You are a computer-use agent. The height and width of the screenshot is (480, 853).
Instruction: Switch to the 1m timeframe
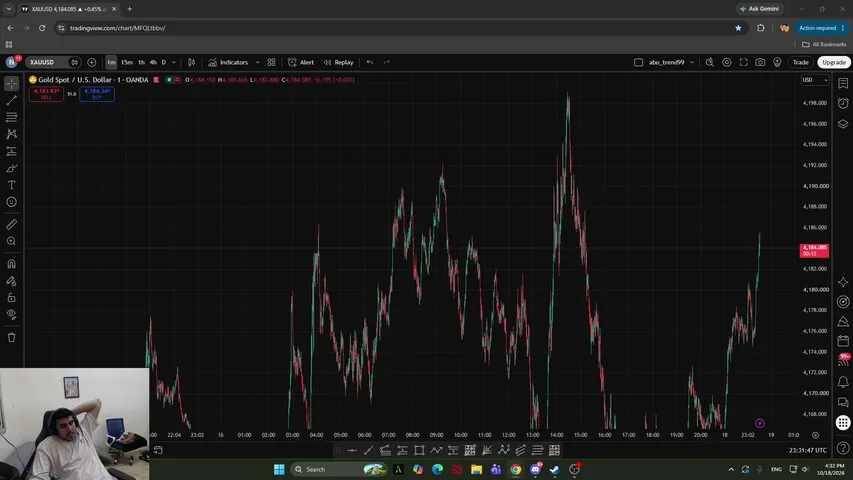[111, 62]
